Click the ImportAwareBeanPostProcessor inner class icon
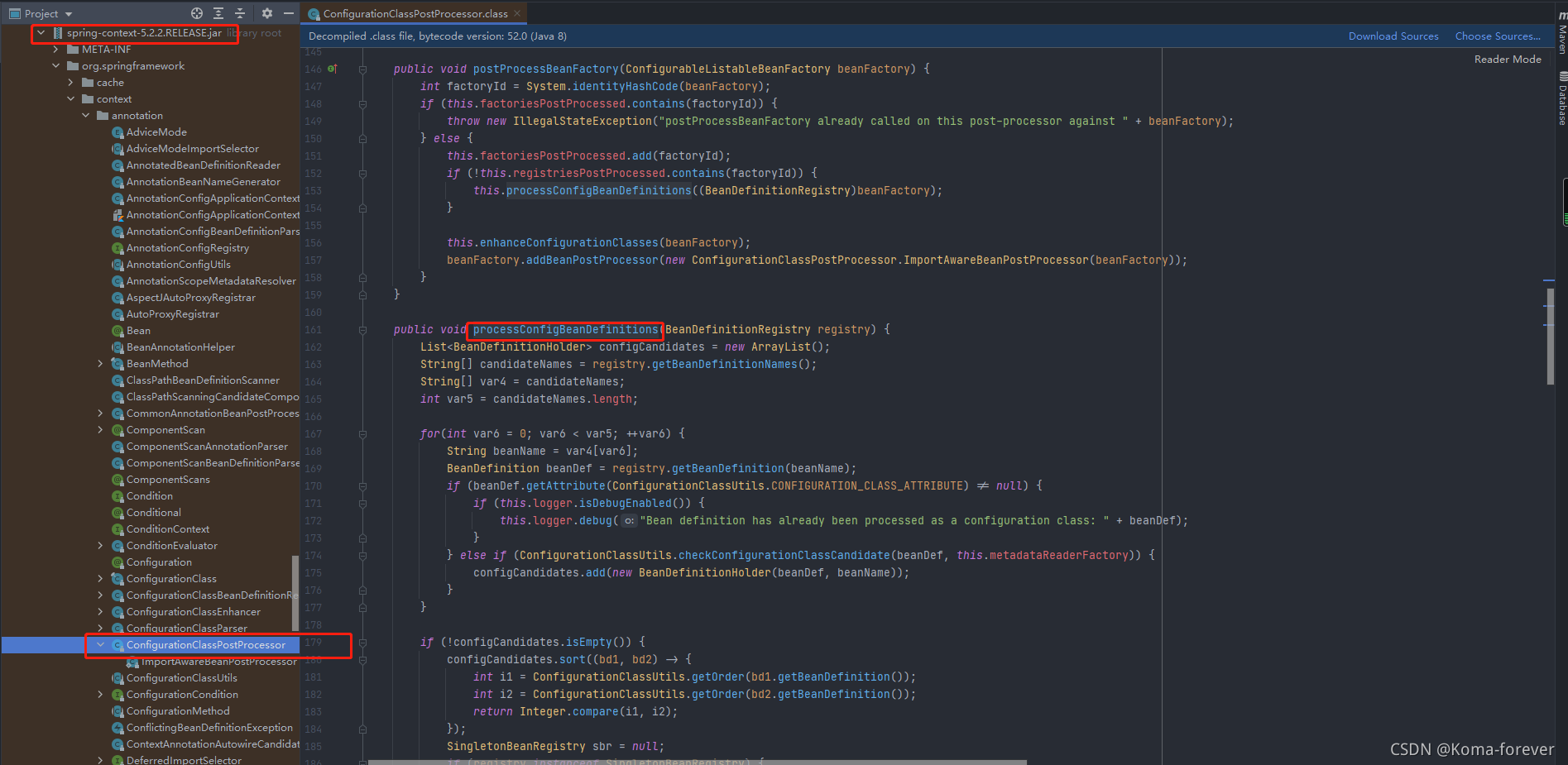1568x765 pixels. 133,662
